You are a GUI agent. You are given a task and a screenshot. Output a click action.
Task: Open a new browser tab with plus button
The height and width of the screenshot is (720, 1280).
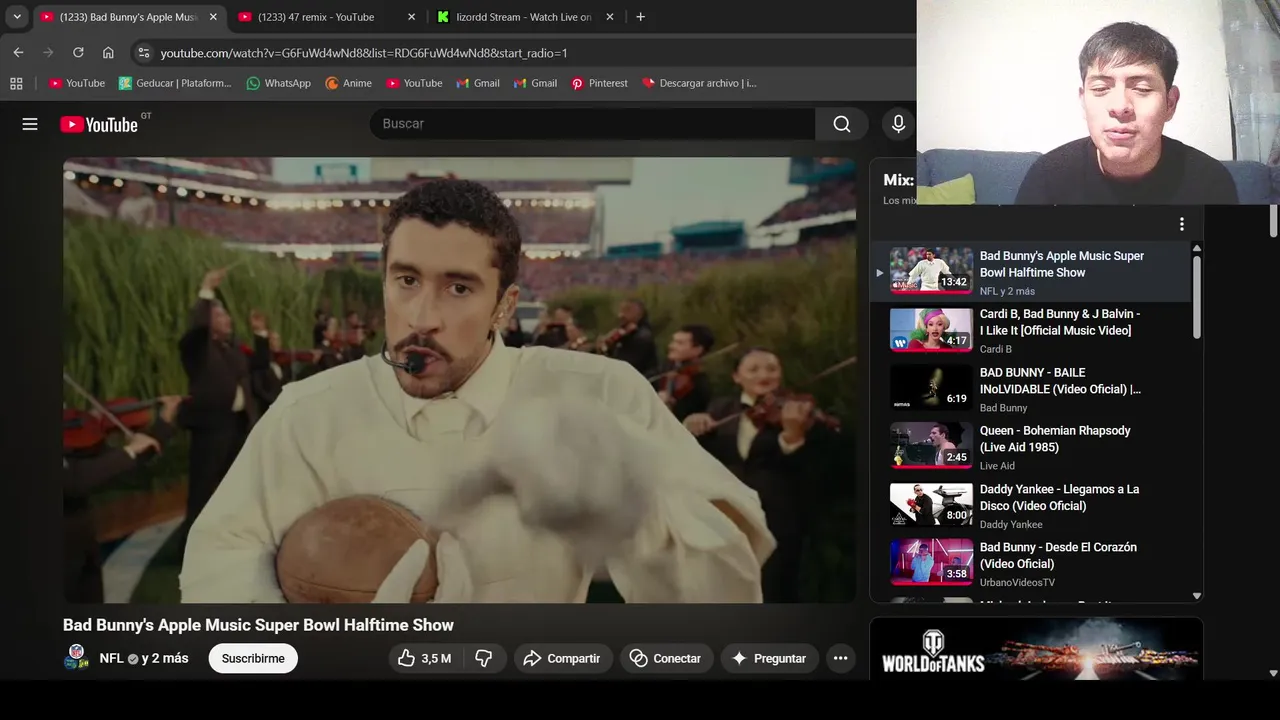tap(640, 17)
